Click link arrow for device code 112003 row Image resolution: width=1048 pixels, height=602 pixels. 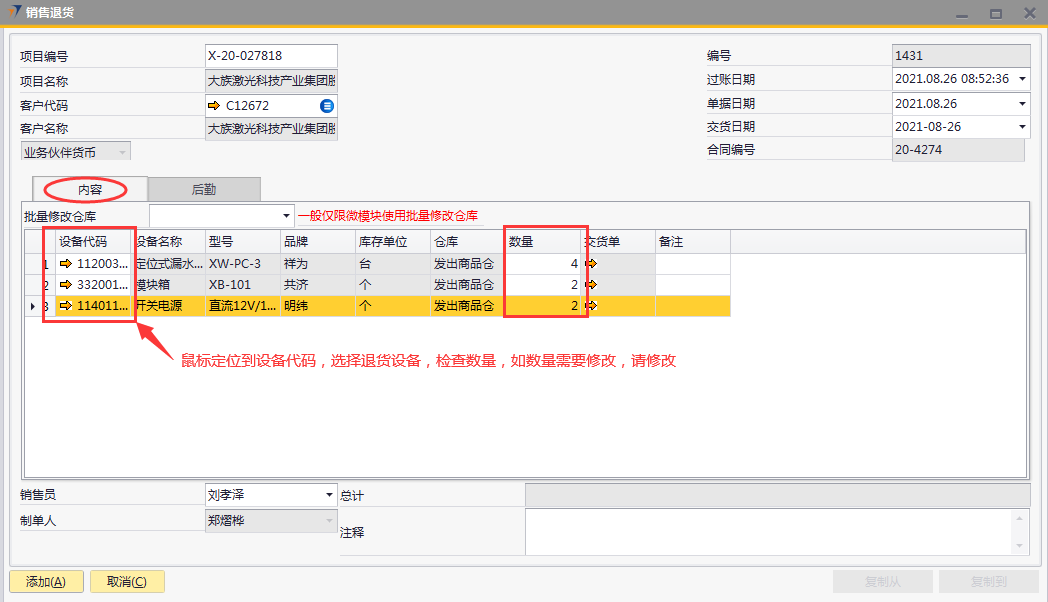click(66, 264)
